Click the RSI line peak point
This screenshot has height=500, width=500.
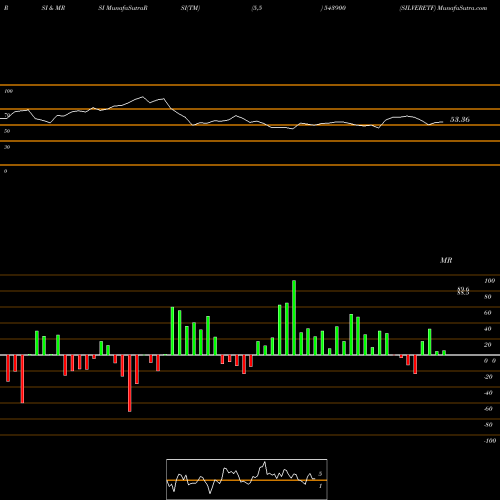tap(143, 97)
